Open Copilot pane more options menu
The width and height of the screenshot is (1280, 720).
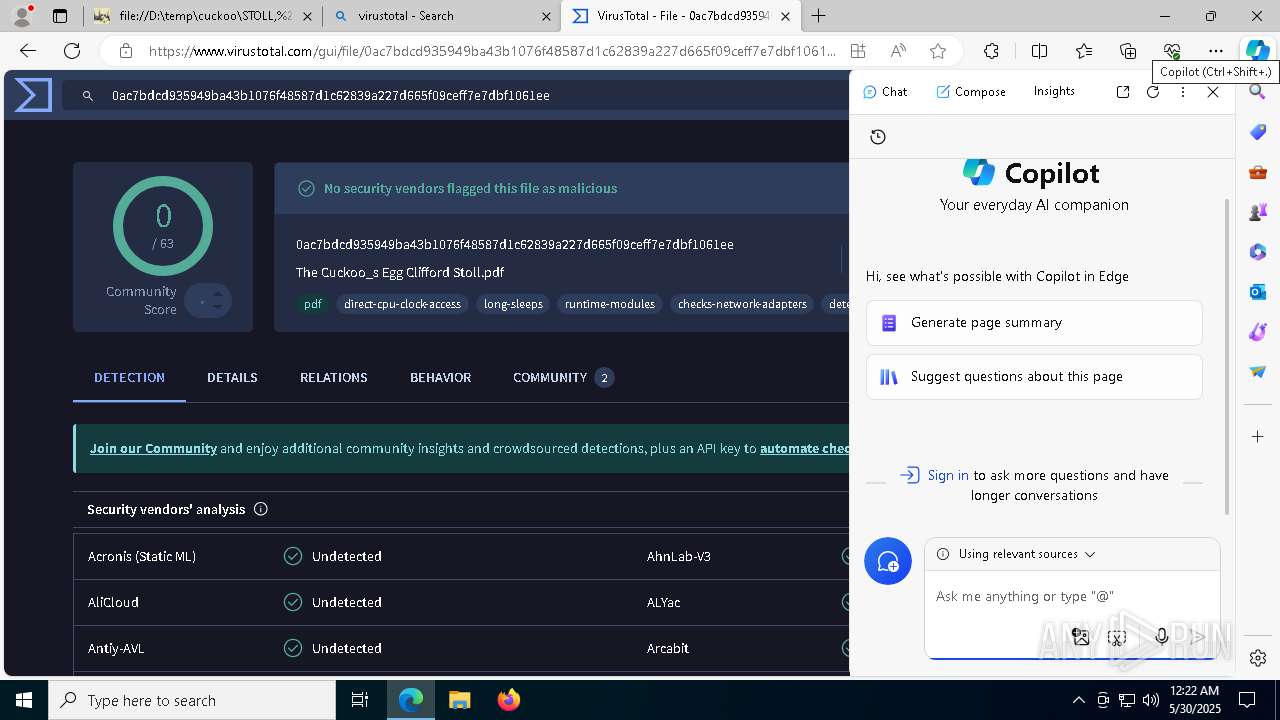[x=1183, y=91]
